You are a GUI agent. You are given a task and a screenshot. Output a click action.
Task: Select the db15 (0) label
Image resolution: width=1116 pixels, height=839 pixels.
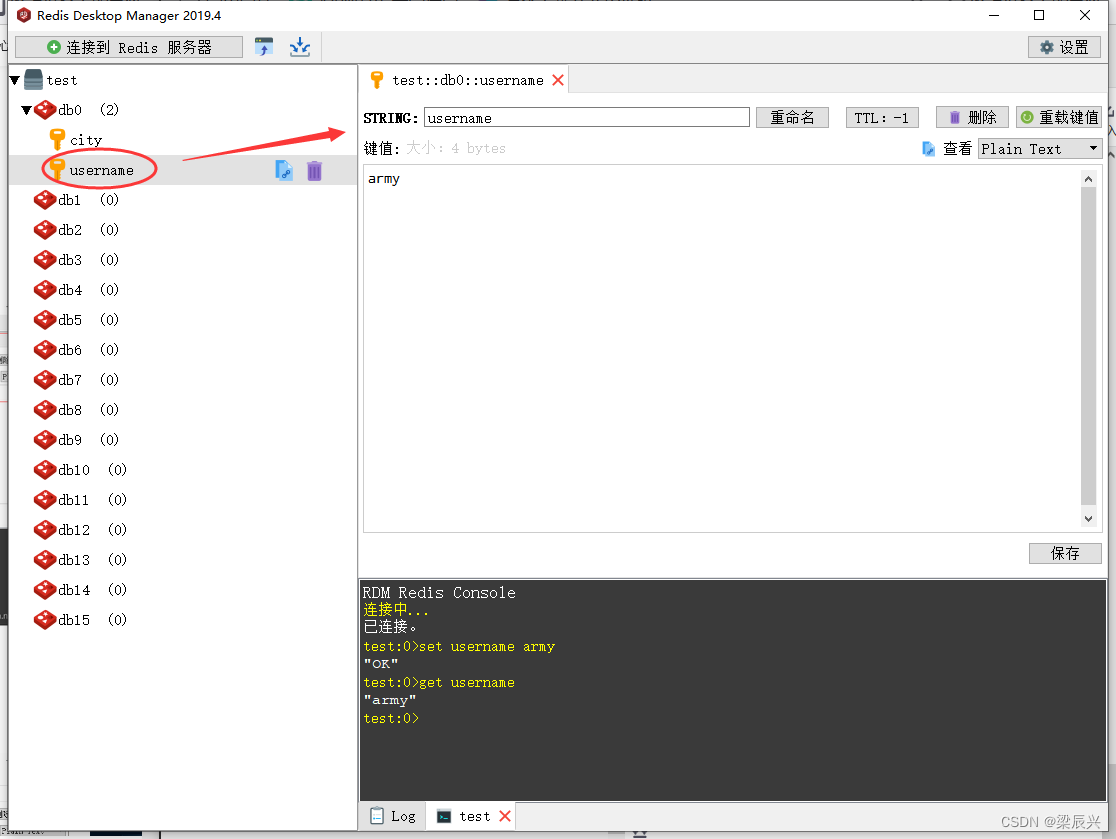93,620
